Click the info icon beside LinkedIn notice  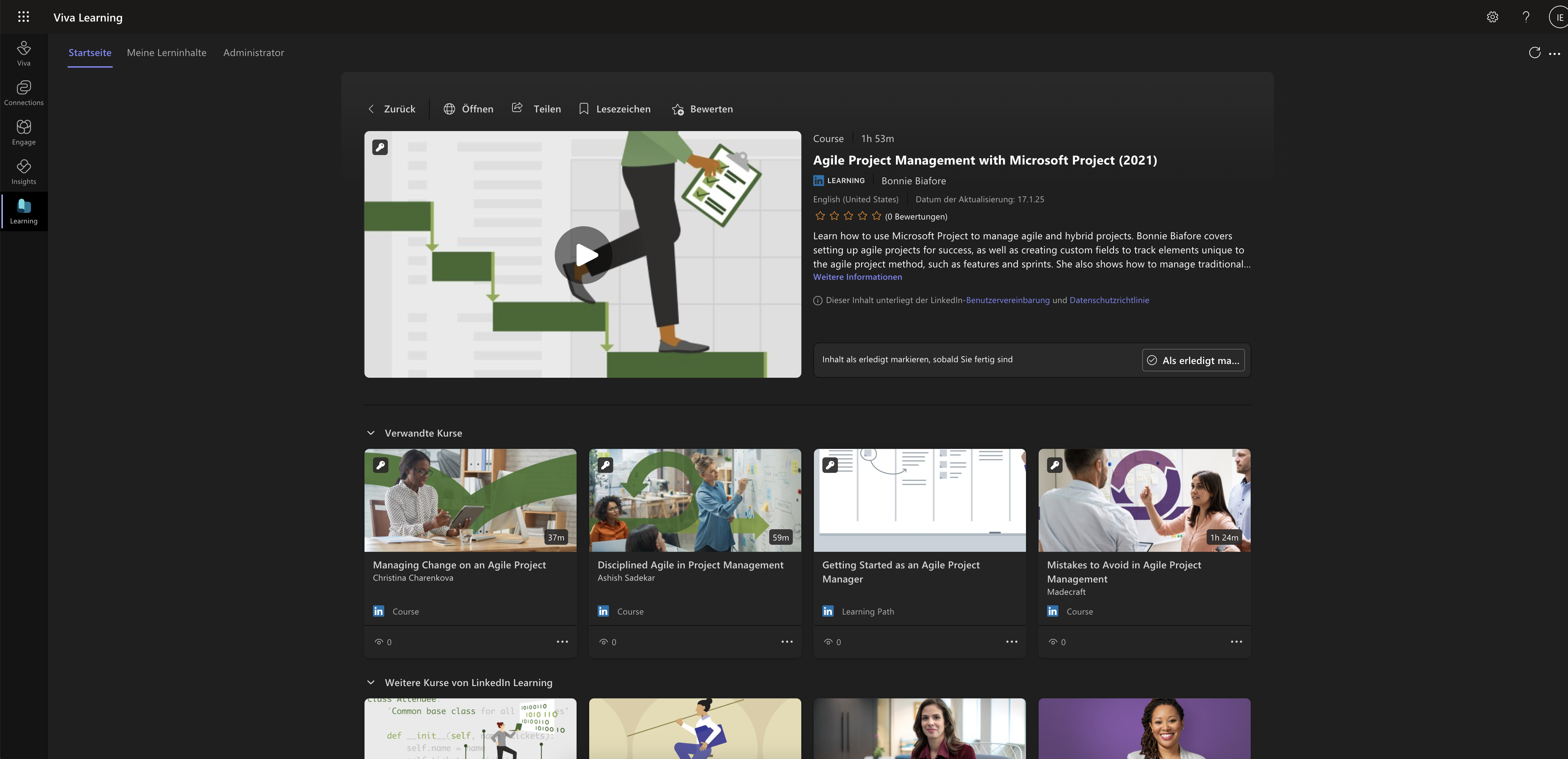coord(817,300)
